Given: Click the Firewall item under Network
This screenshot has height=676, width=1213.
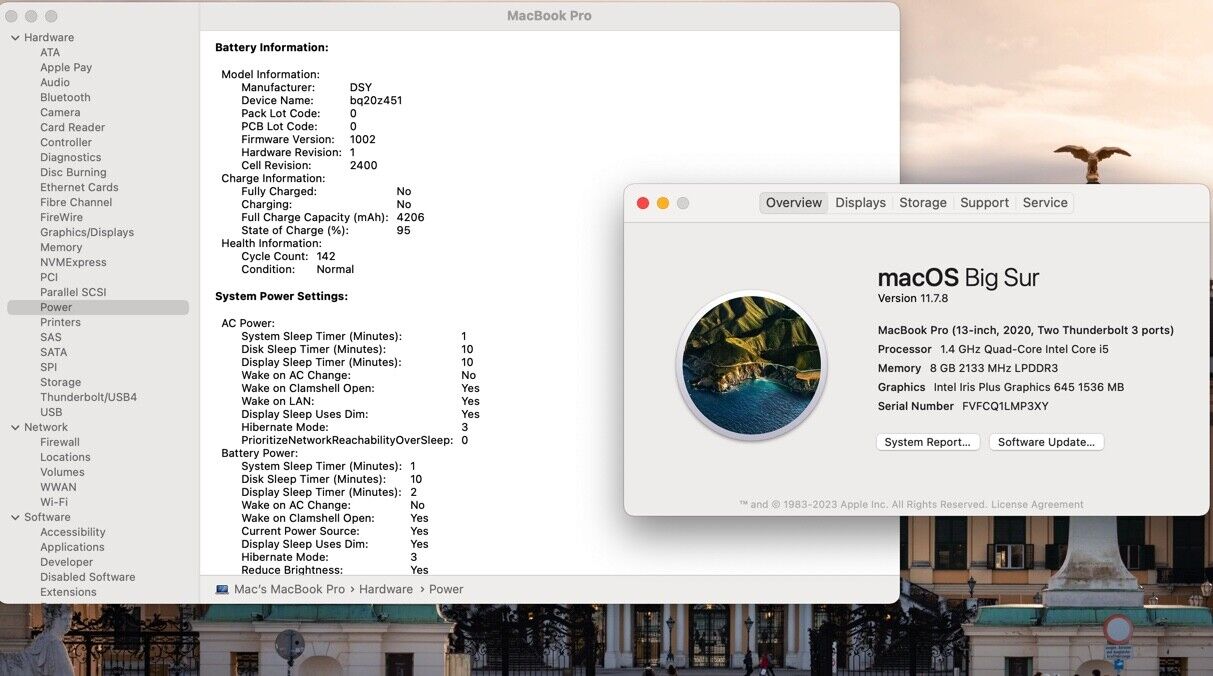Looking at the screenshot, I should (x=60, y=443).
